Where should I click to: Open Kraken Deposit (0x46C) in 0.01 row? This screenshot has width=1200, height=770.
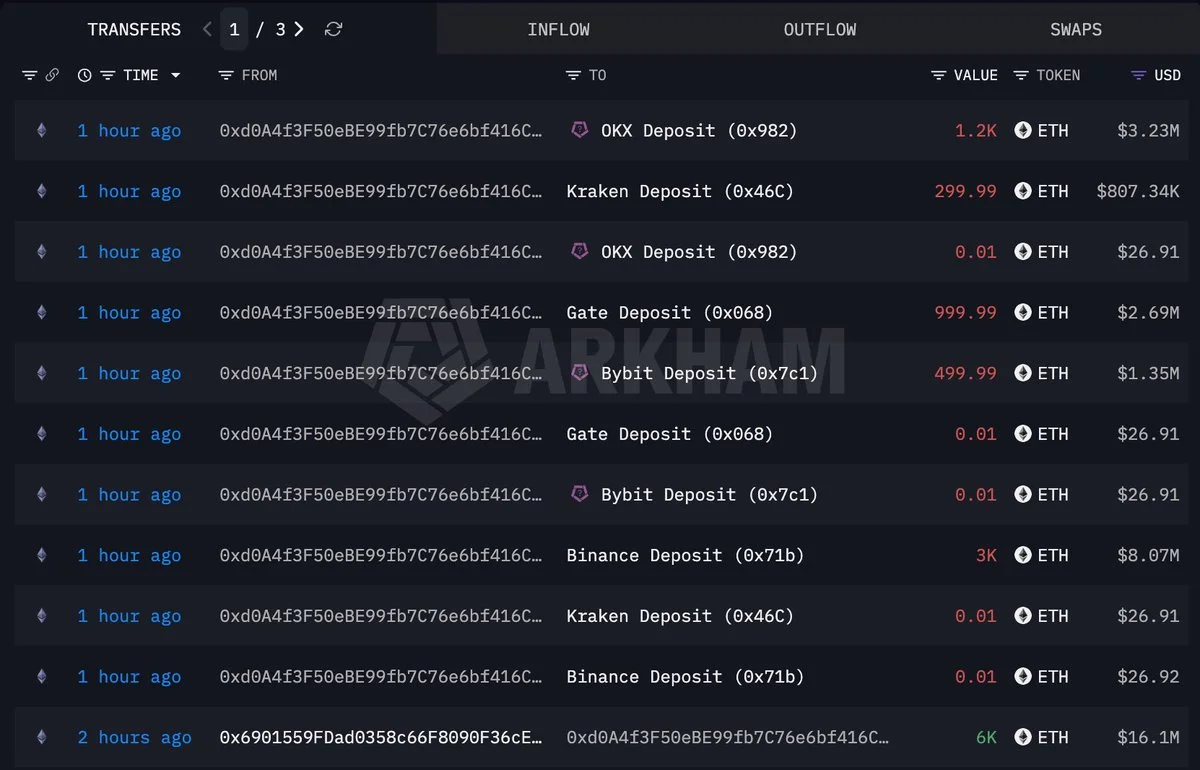click(x=680, y=616)
